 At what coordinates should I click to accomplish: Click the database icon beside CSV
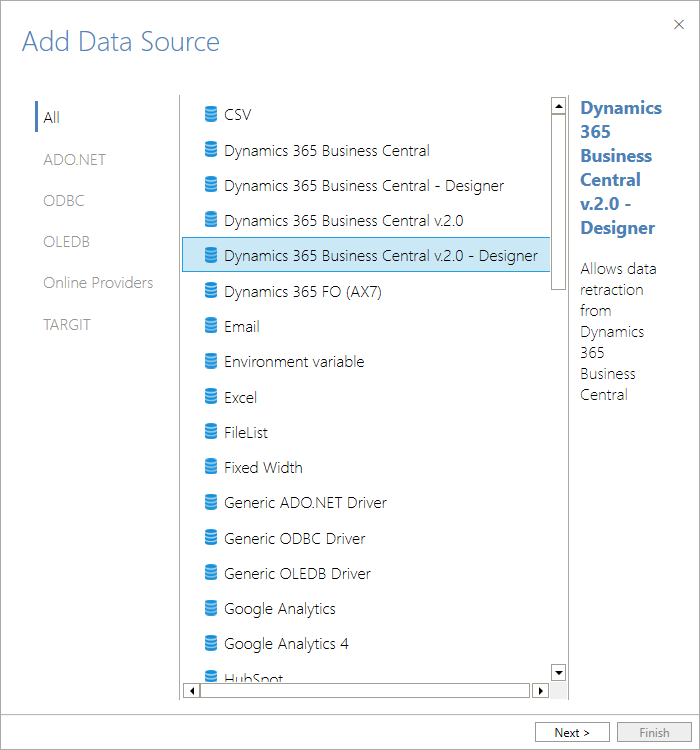tap(211, 114)
